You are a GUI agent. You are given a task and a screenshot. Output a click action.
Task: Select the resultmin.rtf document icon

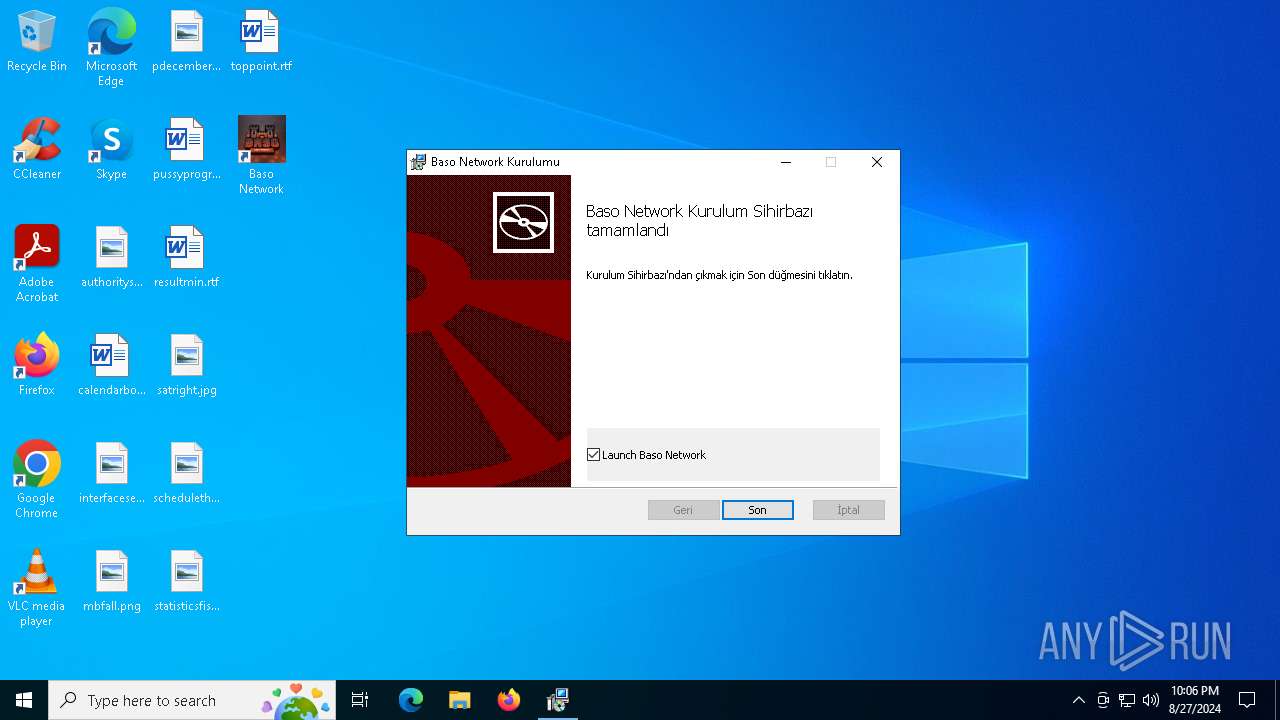[x=186, y=257]
